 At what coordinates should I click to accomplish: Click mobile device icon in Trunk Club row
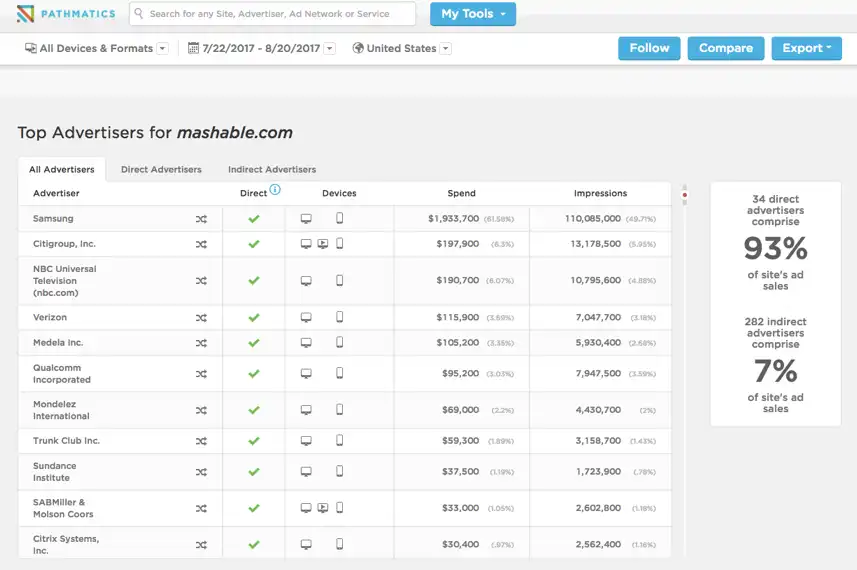pos(339,440)
